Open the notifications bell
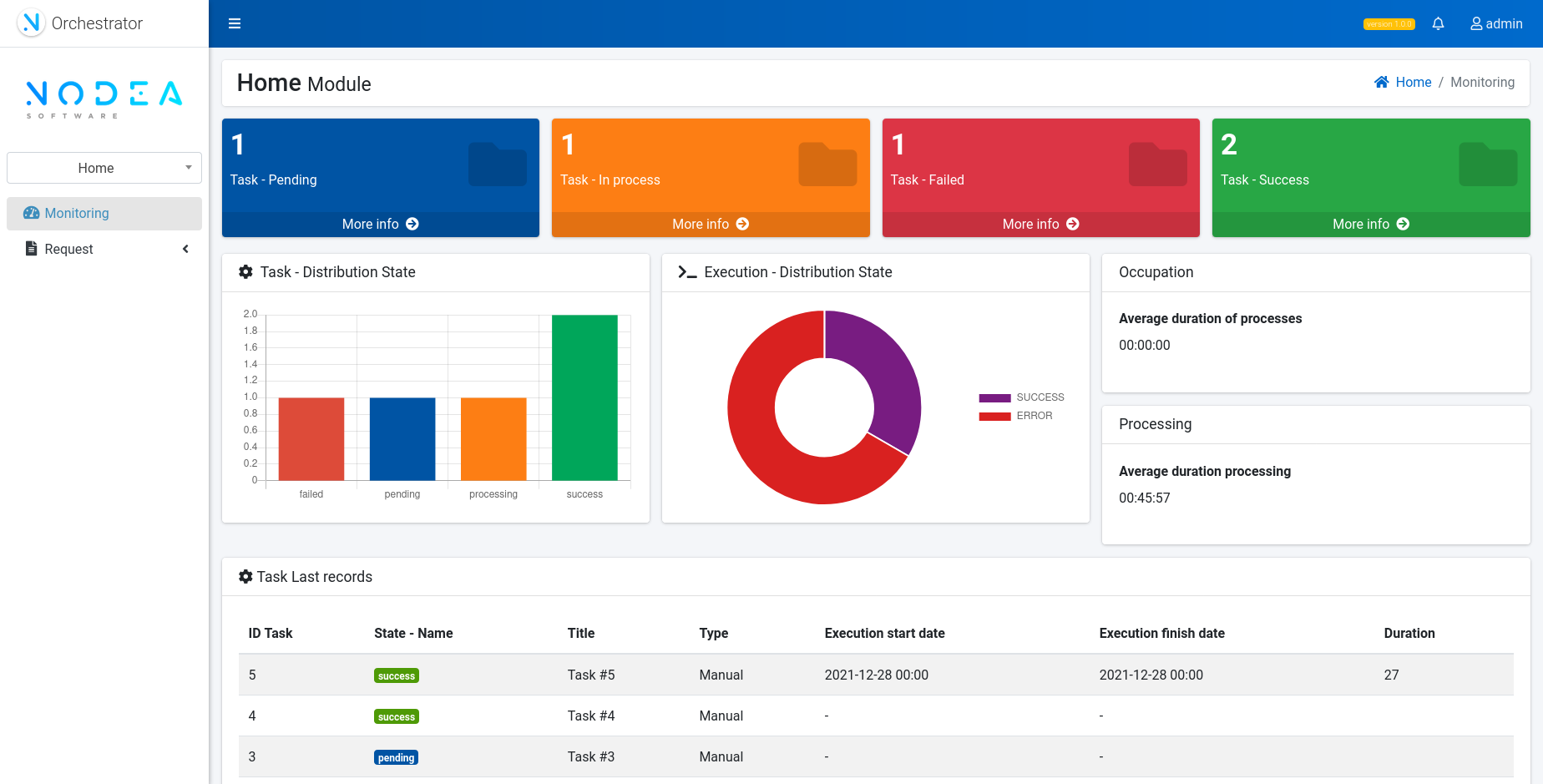The image size is (1543, 784). [x=1438, y=23]
